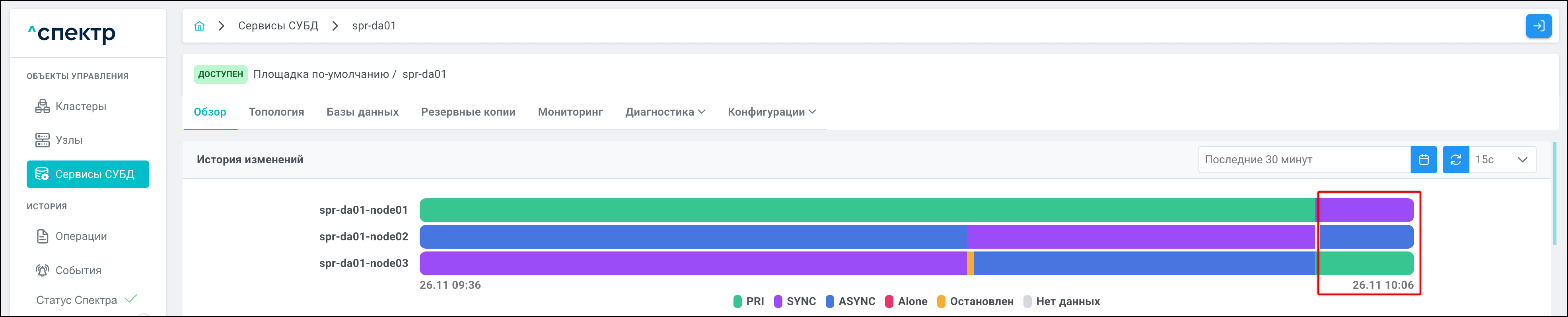Switch to the Резервные копии tab

(x=467, y=112)
